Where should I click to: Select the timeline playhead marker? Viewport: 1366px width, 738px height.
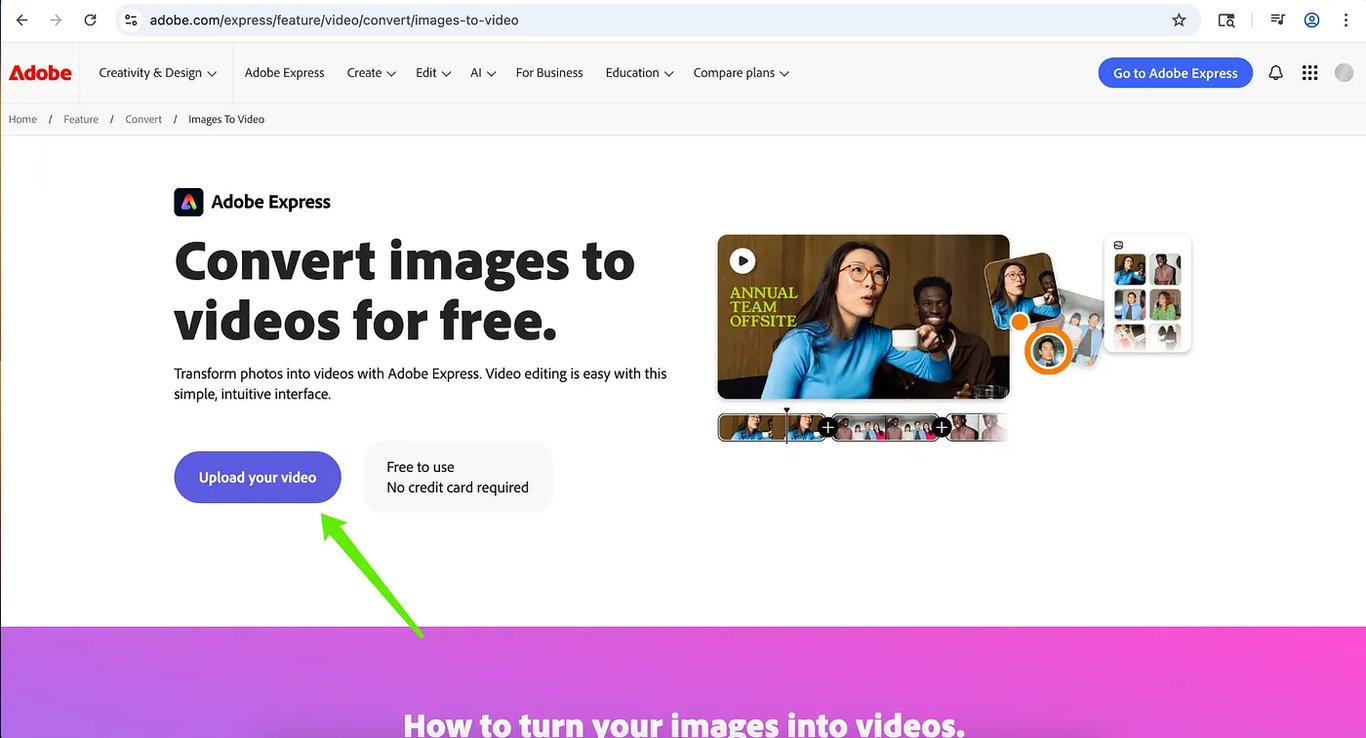click(x=787, y=425)
